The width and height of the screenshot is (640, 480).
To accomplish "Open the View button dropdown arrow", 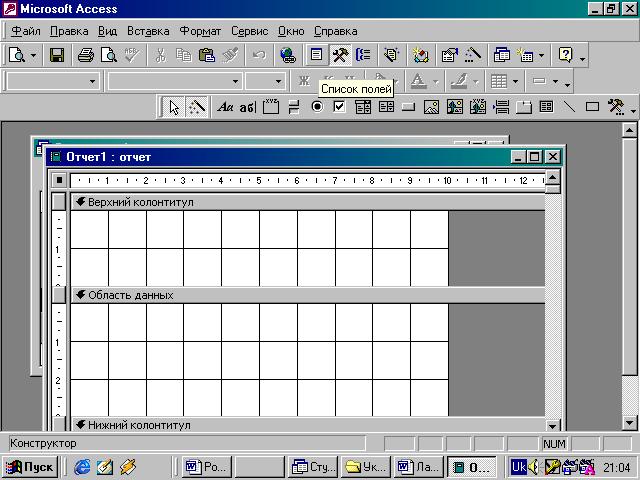I will coord(35,56).
